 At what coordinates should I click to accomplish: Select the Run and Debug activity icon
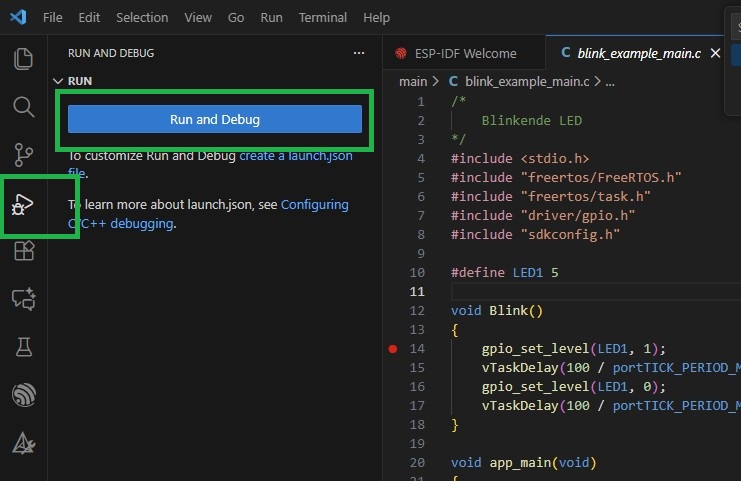pyautogui.click(x=23, y=205)
